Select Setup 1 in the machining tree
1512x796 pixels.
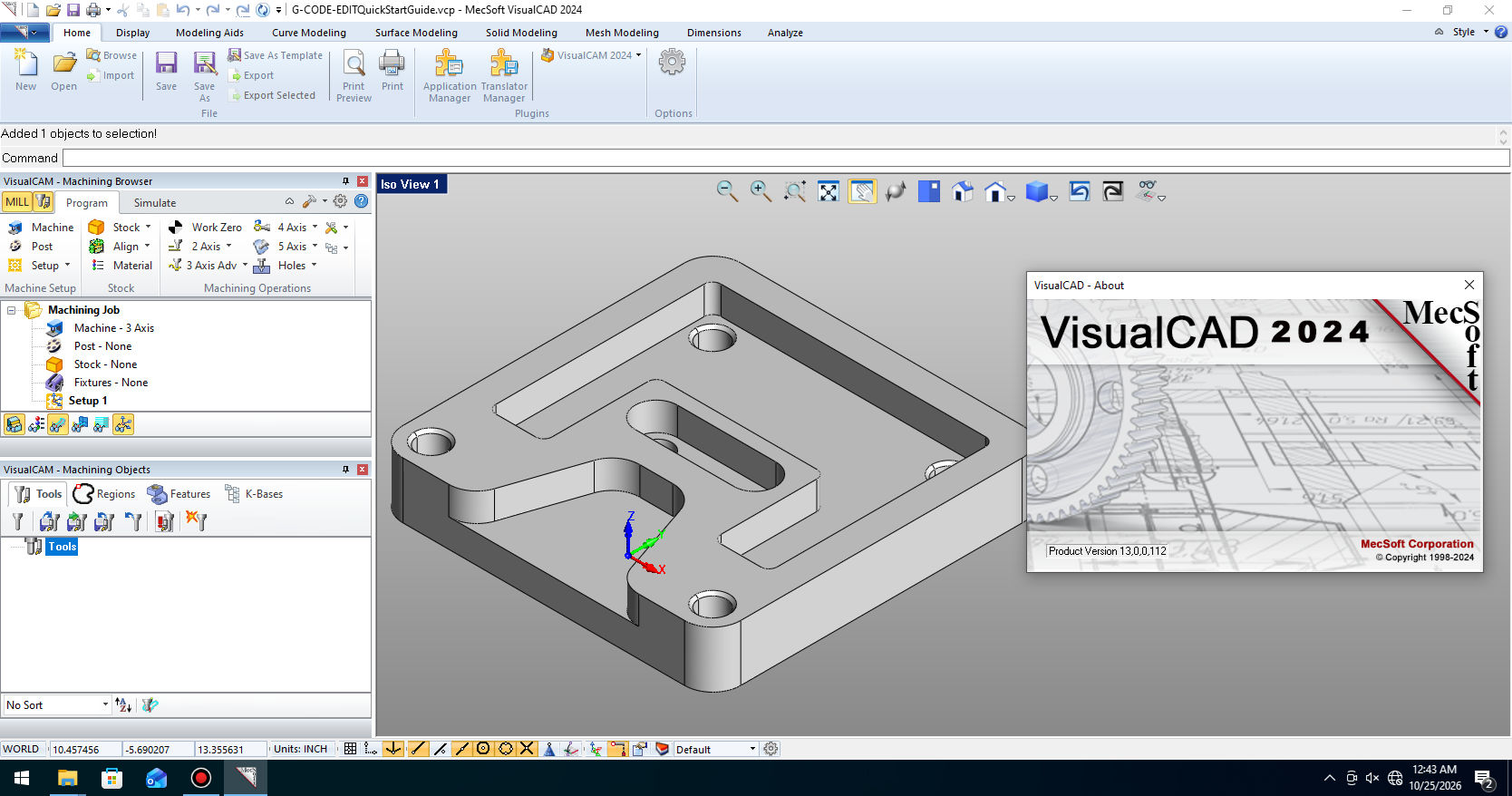pos(88,401)
